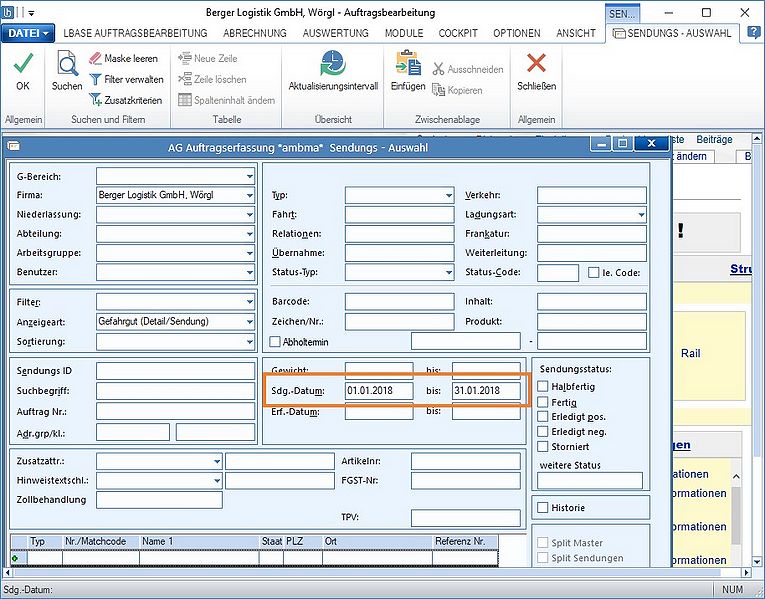This screenshot has height=599, width=765.
Task: Check the Erledigt neg. checkbox
Action: coord(543,432)
